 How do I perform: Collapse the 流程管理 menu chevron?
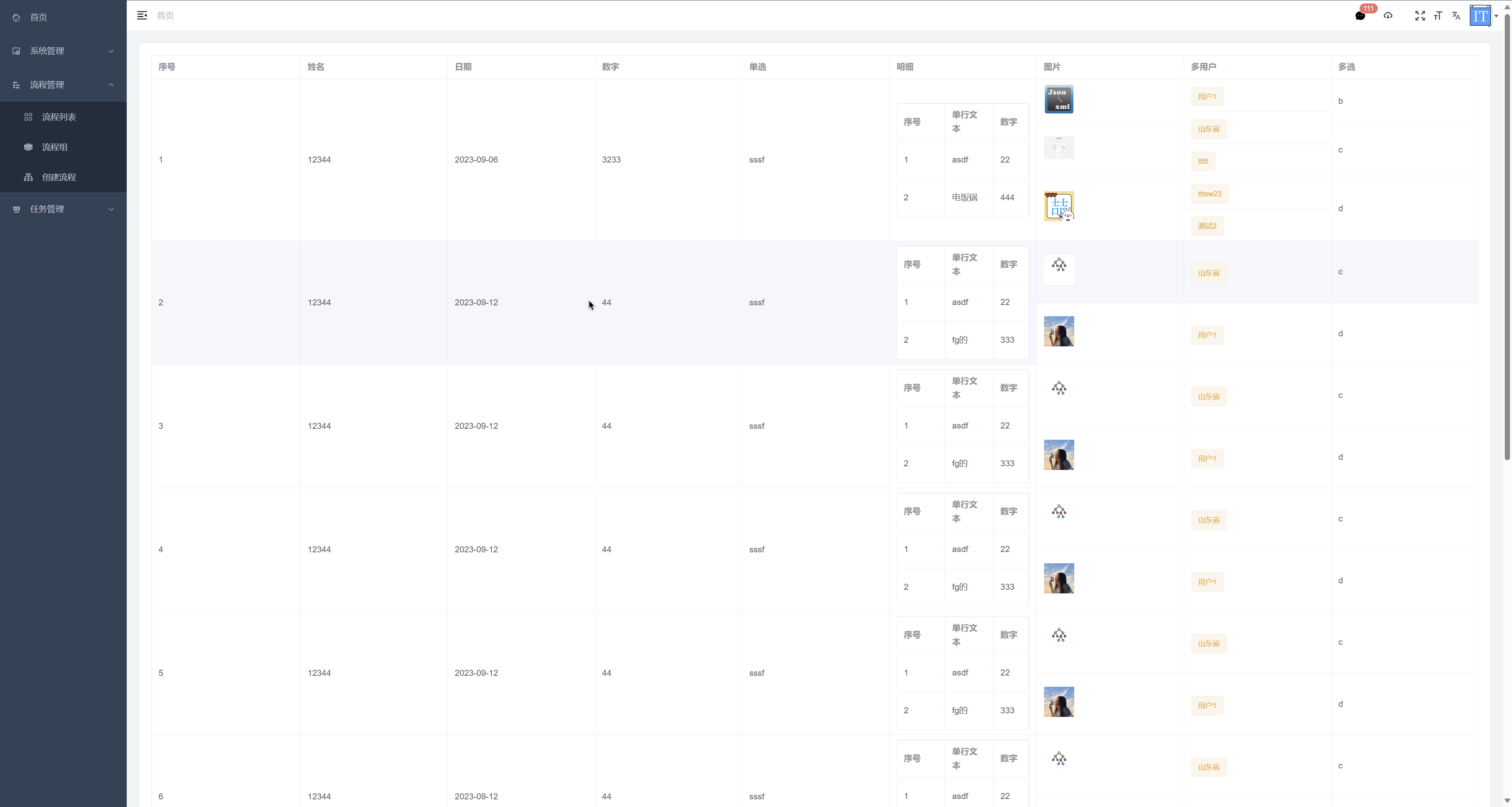point(111,85)
